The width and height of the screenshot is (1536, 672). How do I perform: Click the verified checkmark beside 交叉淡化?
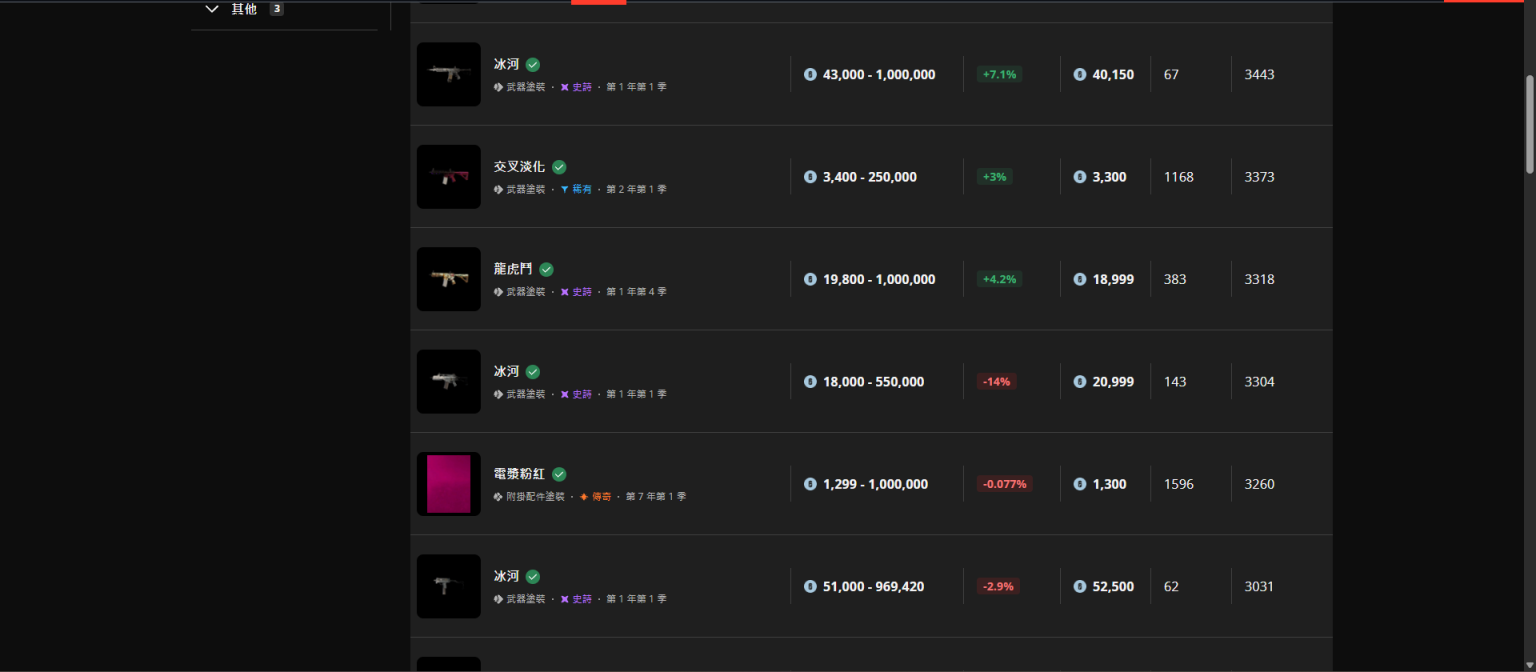coord(560,167)
